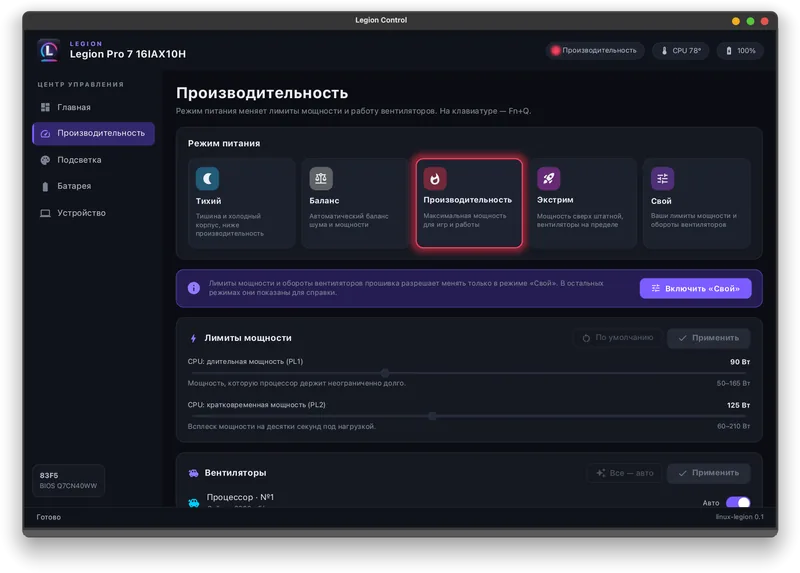Click the Все — авто fans button
800x573 pixels.
[624, 473]
